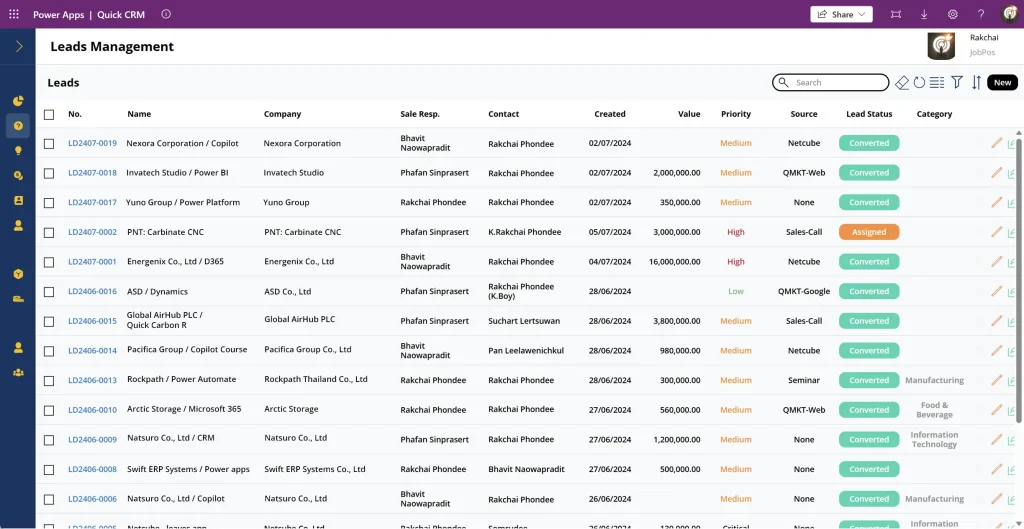Edit lead LD2407-0019 with pencil icon

coord(997,143)
